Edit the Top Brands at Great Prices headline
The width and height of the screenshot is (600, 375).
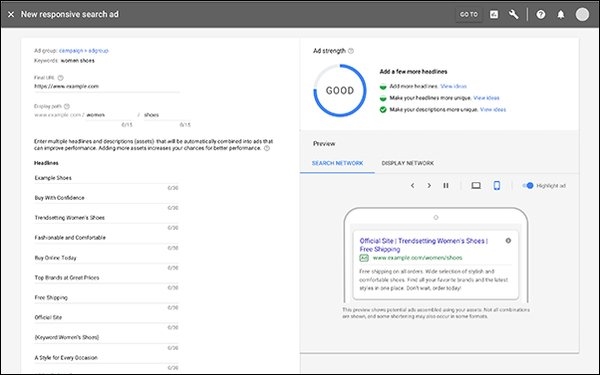[x=106, y=278]
